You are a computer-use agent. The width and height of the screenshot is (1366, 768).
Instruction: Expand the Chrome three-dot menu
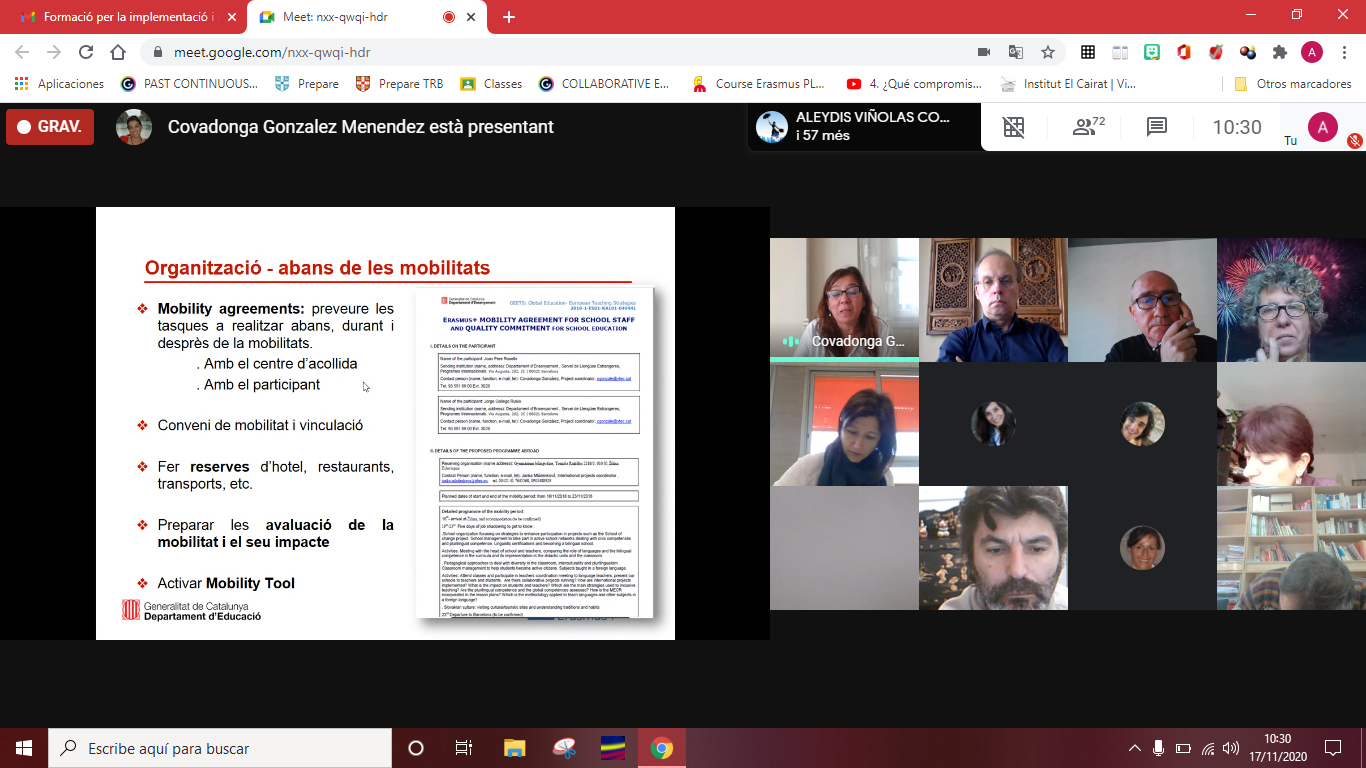[1343, 52]
